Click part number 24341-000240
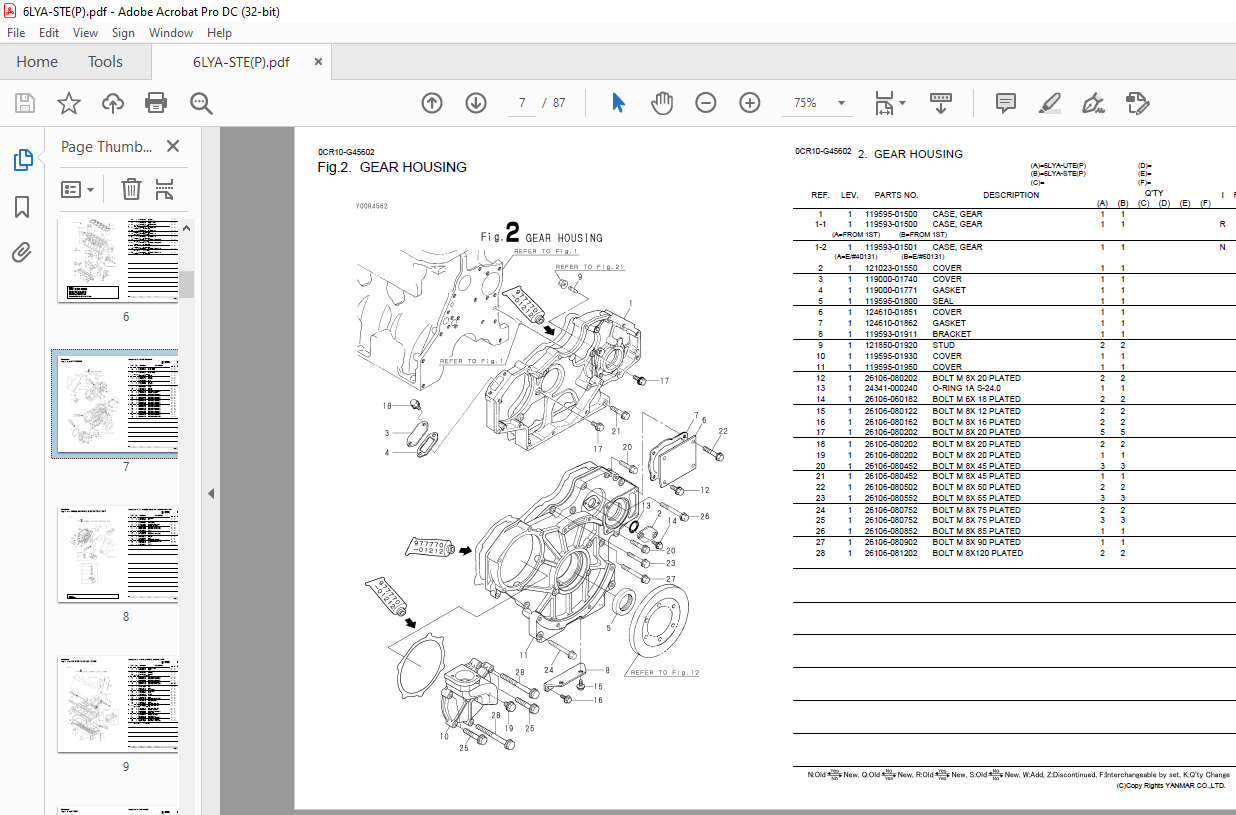 890,388
